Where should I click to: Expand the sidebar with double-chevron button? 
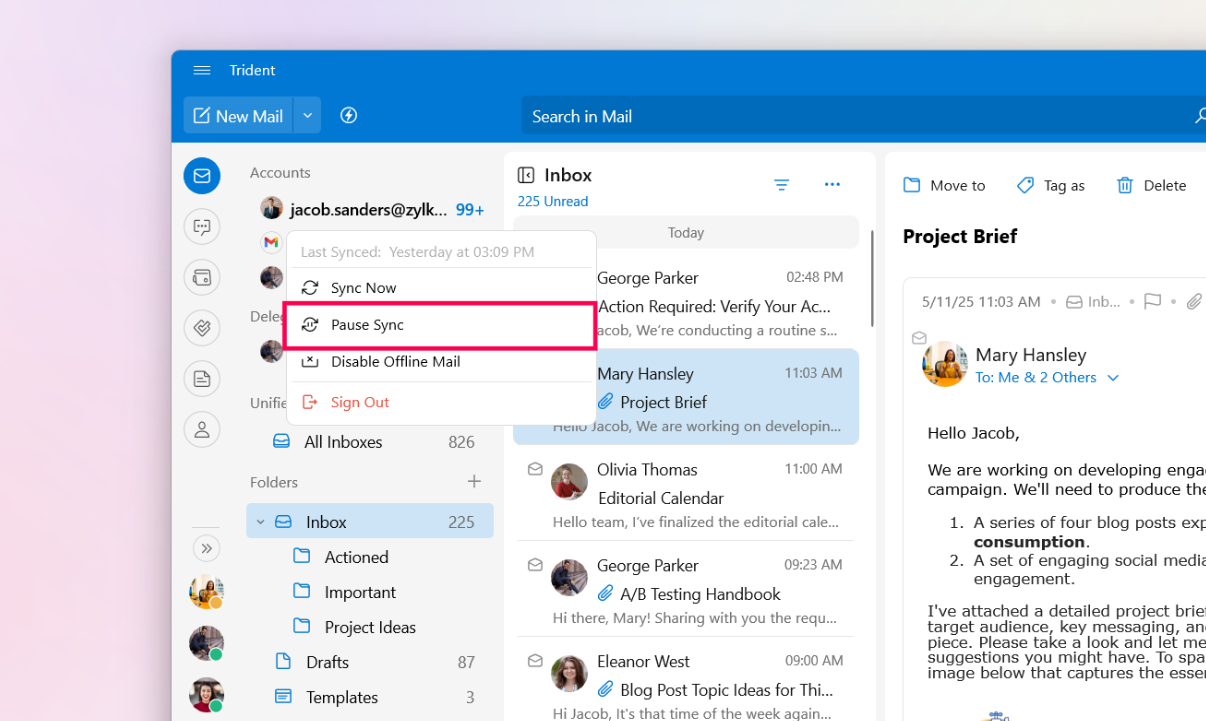[x=206, y=548]
